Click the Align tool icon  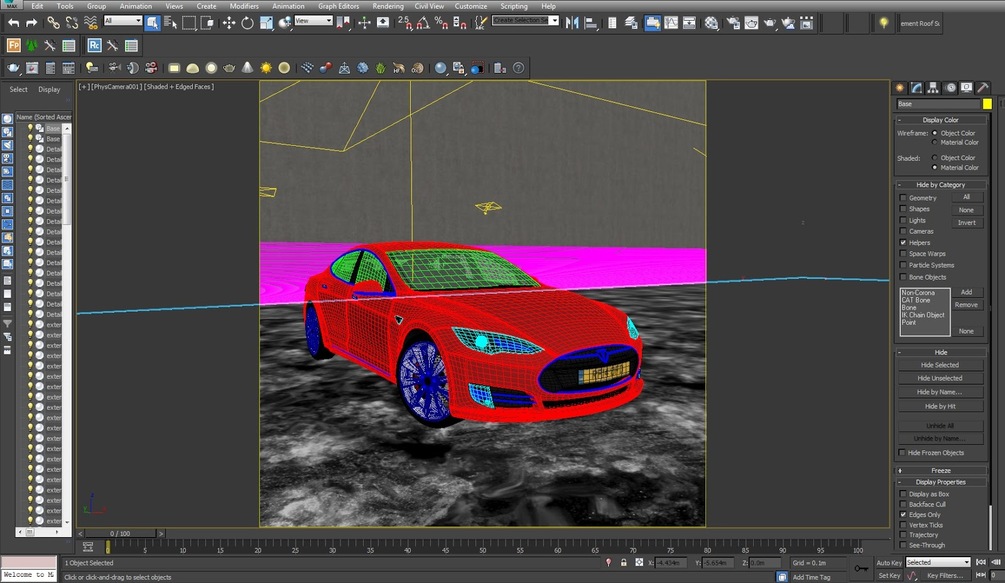point(591,23)
